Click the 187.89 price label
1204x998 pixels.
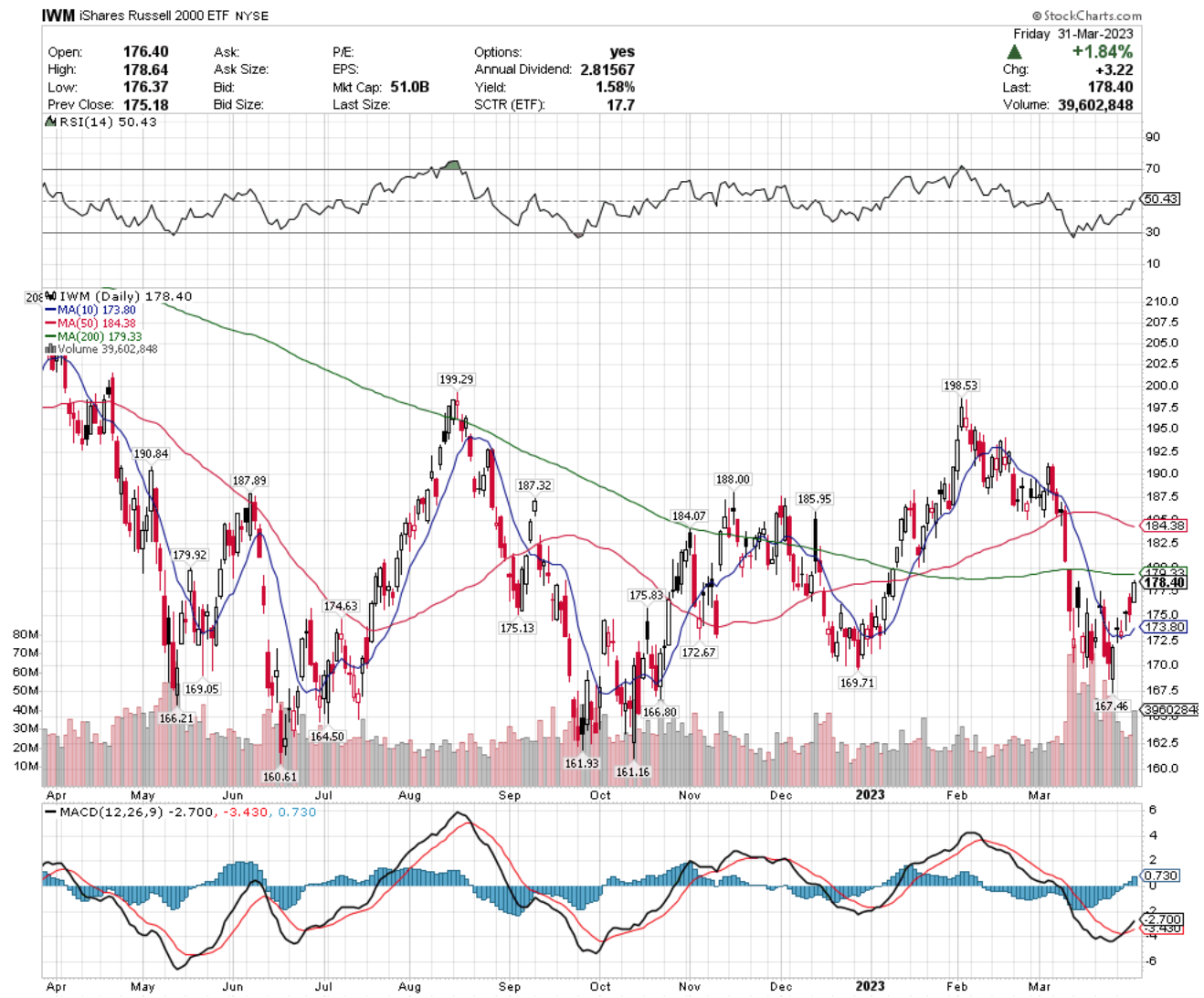coord(249,481)
